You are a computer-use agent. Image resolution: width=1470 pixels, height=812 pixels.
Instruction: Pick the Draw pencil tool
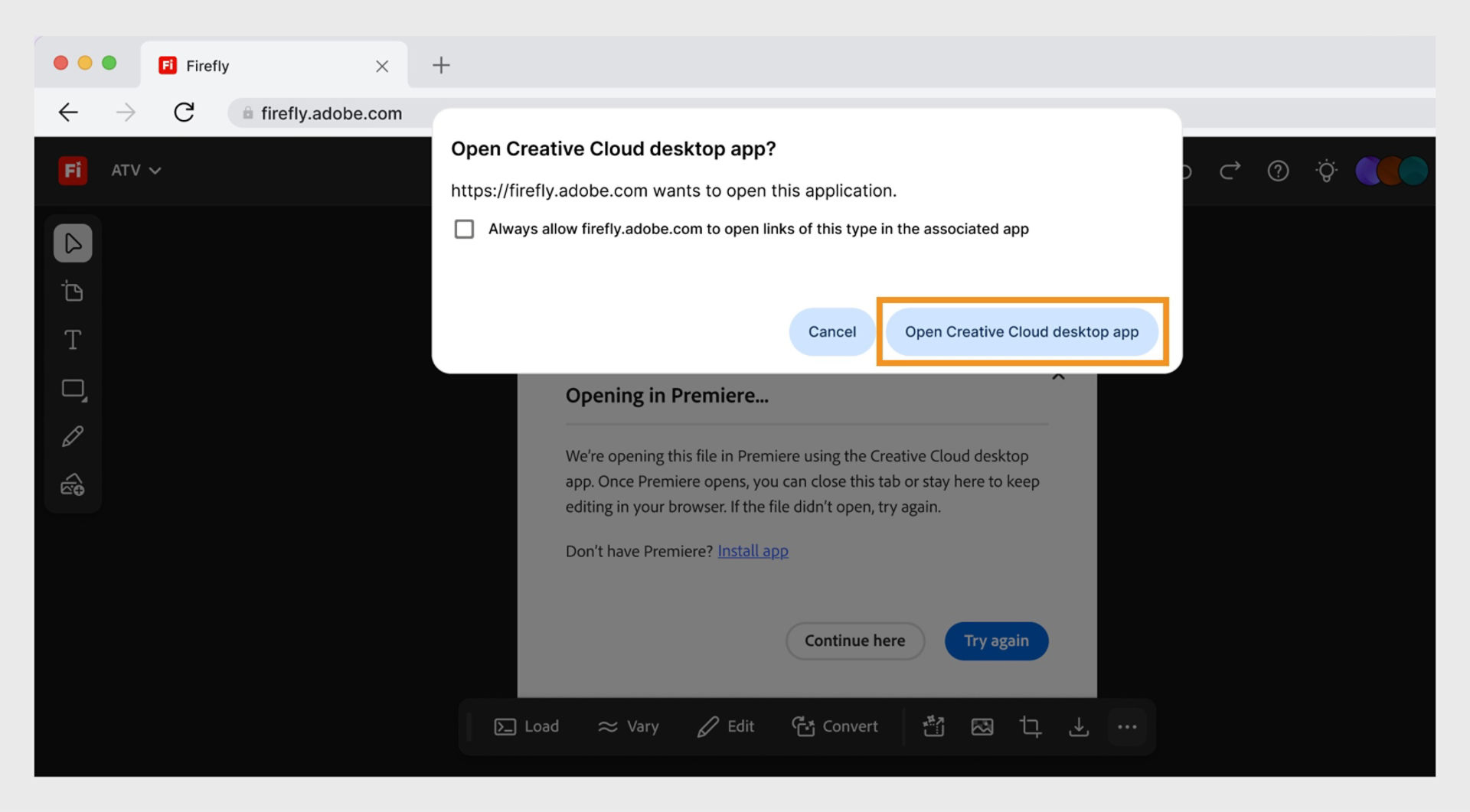pos(73,436)
